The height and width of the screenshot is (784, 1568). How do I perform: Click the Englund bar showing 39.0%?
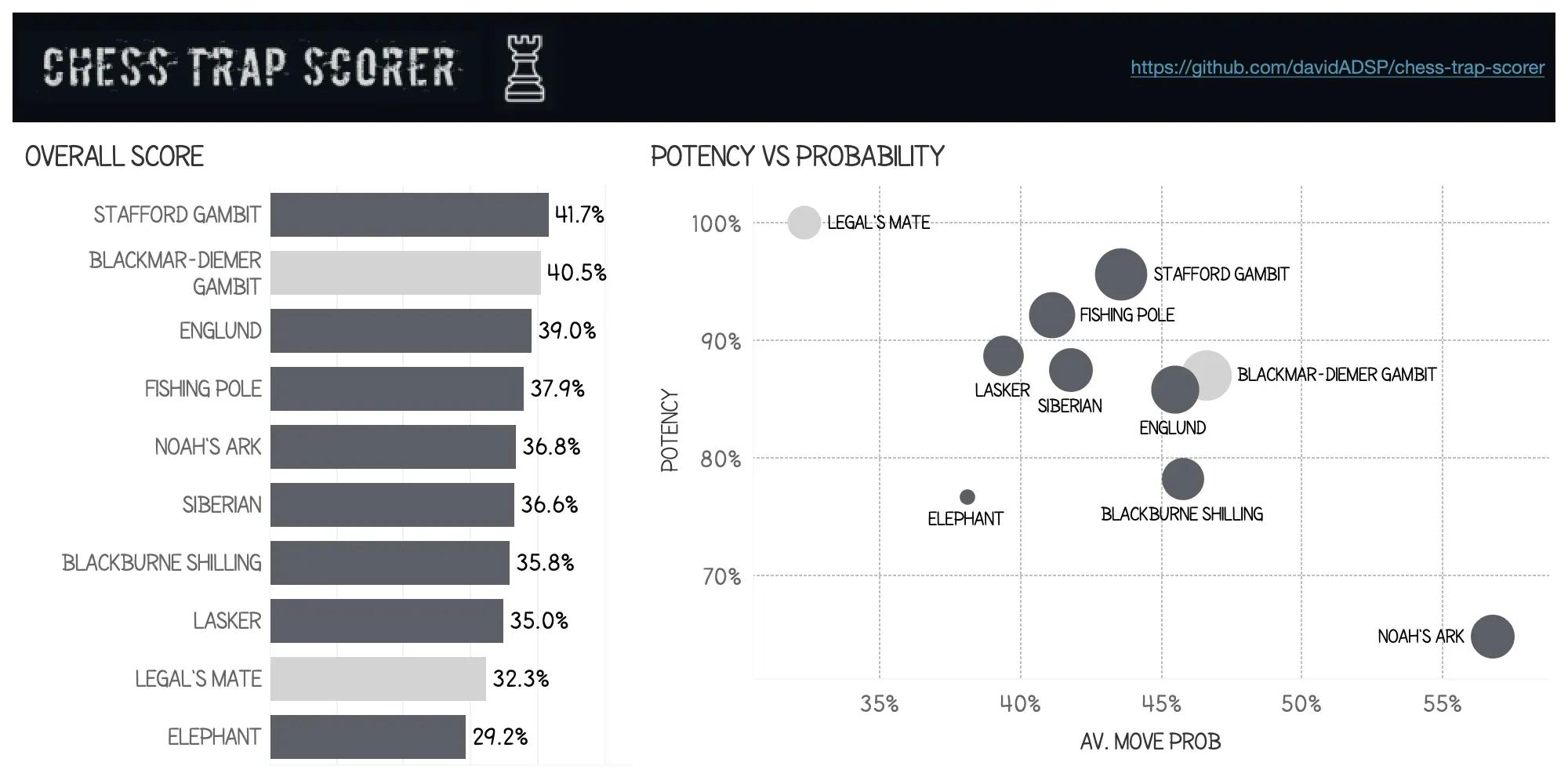pyautogui.click(x=400, y=331)
